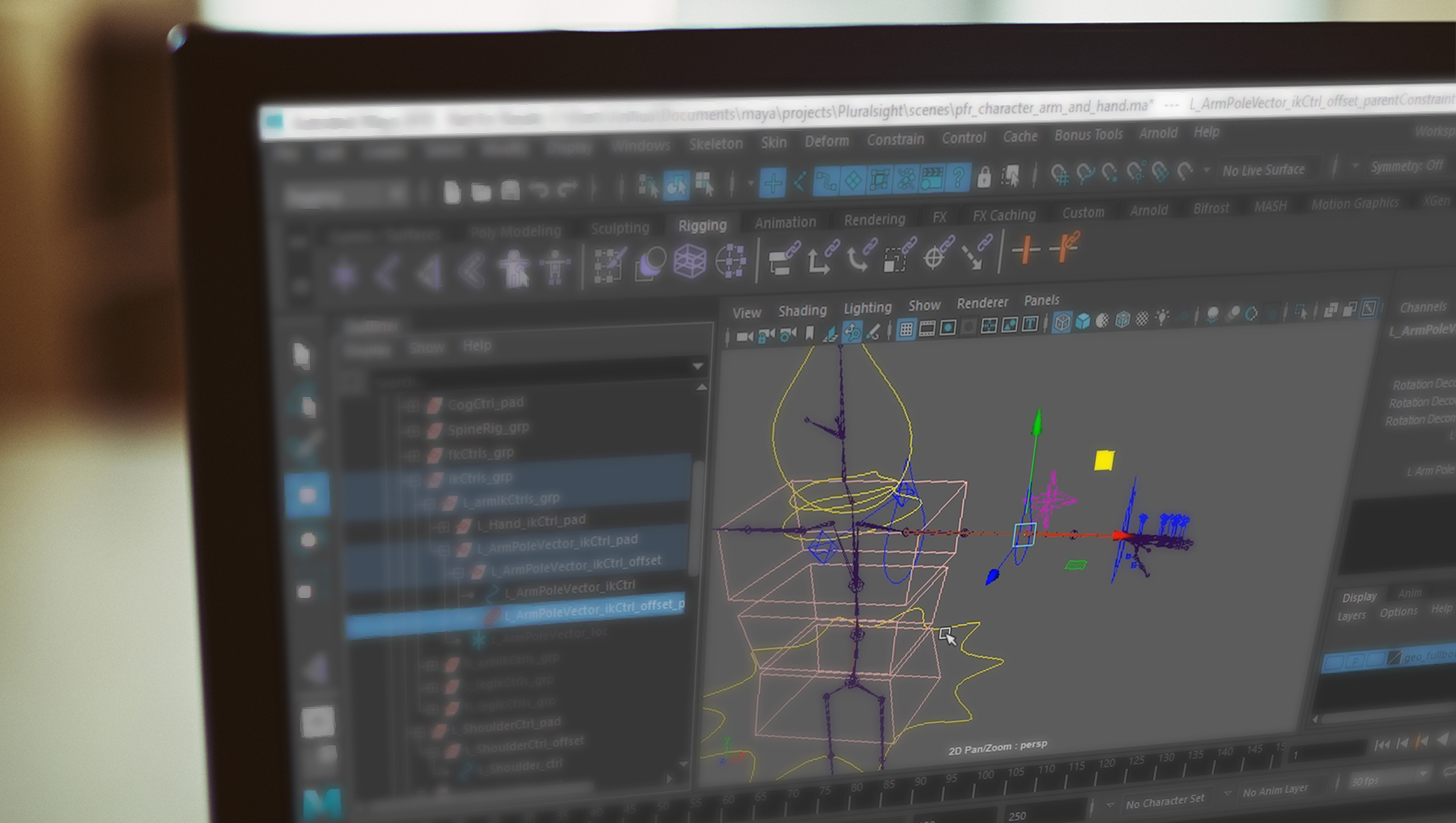1456x823 pixels.
Task: Select the lattice deformer shelf icon
Action: tap(689, 262)
